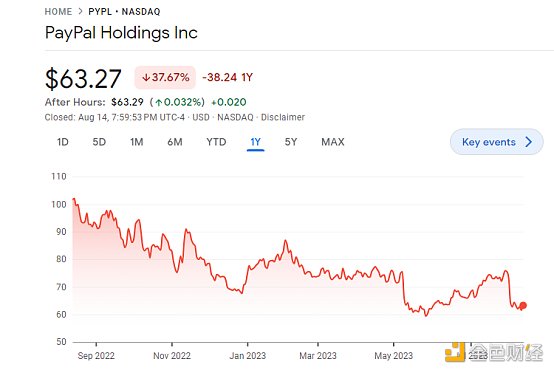Viewport: 554px width, 373px height.
Task: Click PYPL · NASDAQ breadcrumb text
Action: click(124, 12)
